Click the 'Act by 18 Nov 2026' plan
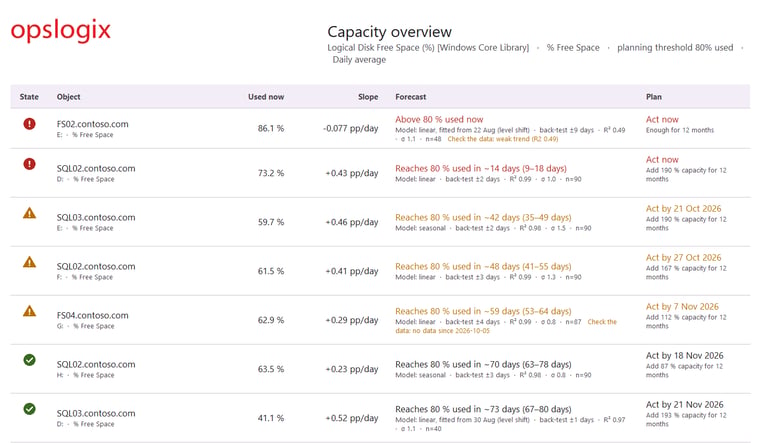The width and height of the screenshot is (760, 443). pos(684,355)
